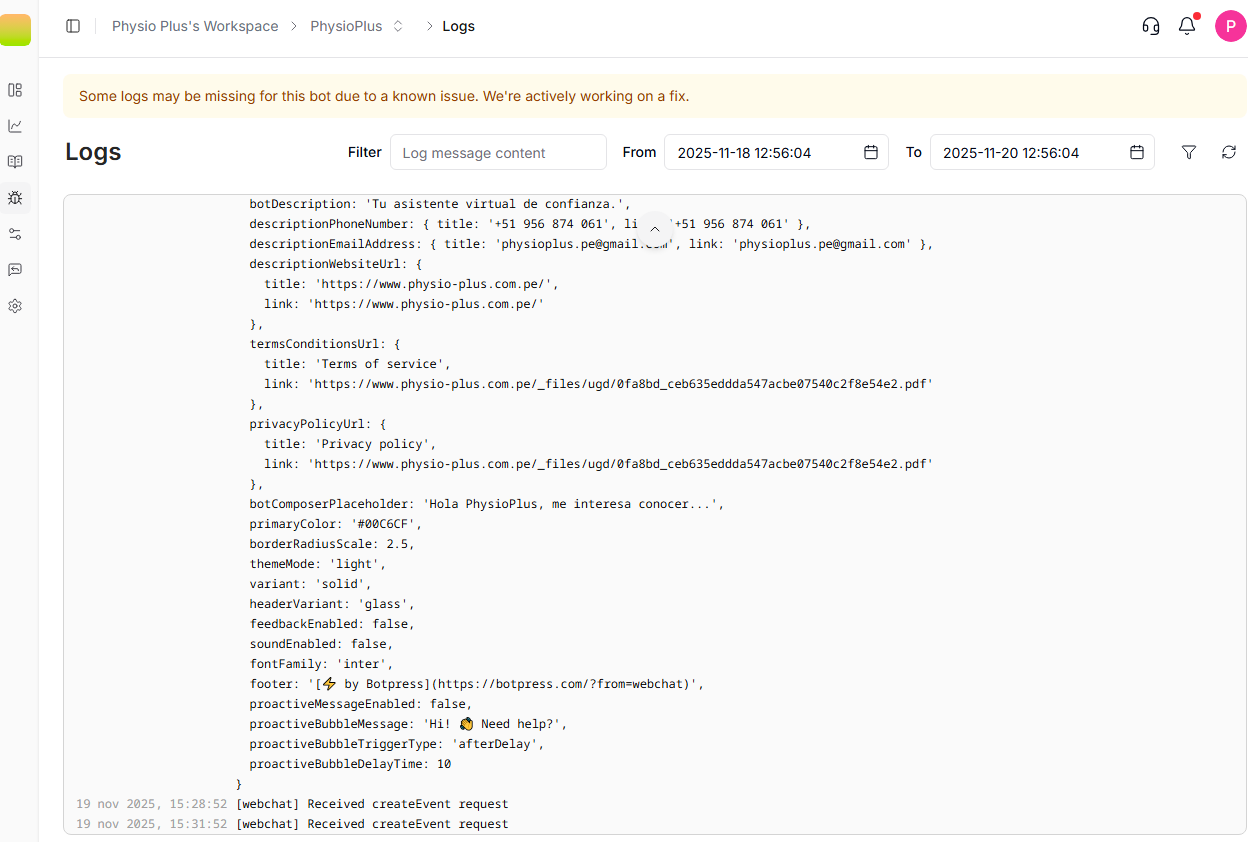Toggle the sidebar panel icon
The height and width of the screenshot is (842, 1248).
click(73, 26)
